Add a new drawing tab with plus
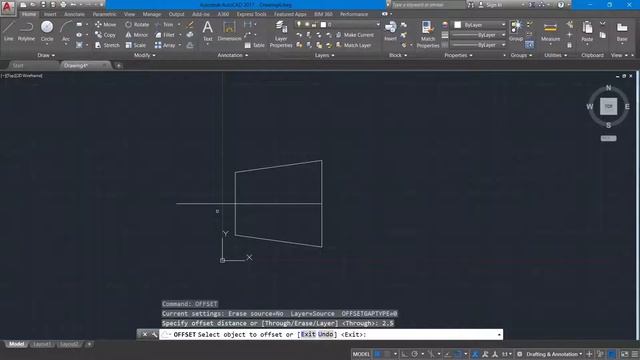This screenshot has width=640, height=360. (118, 65)
